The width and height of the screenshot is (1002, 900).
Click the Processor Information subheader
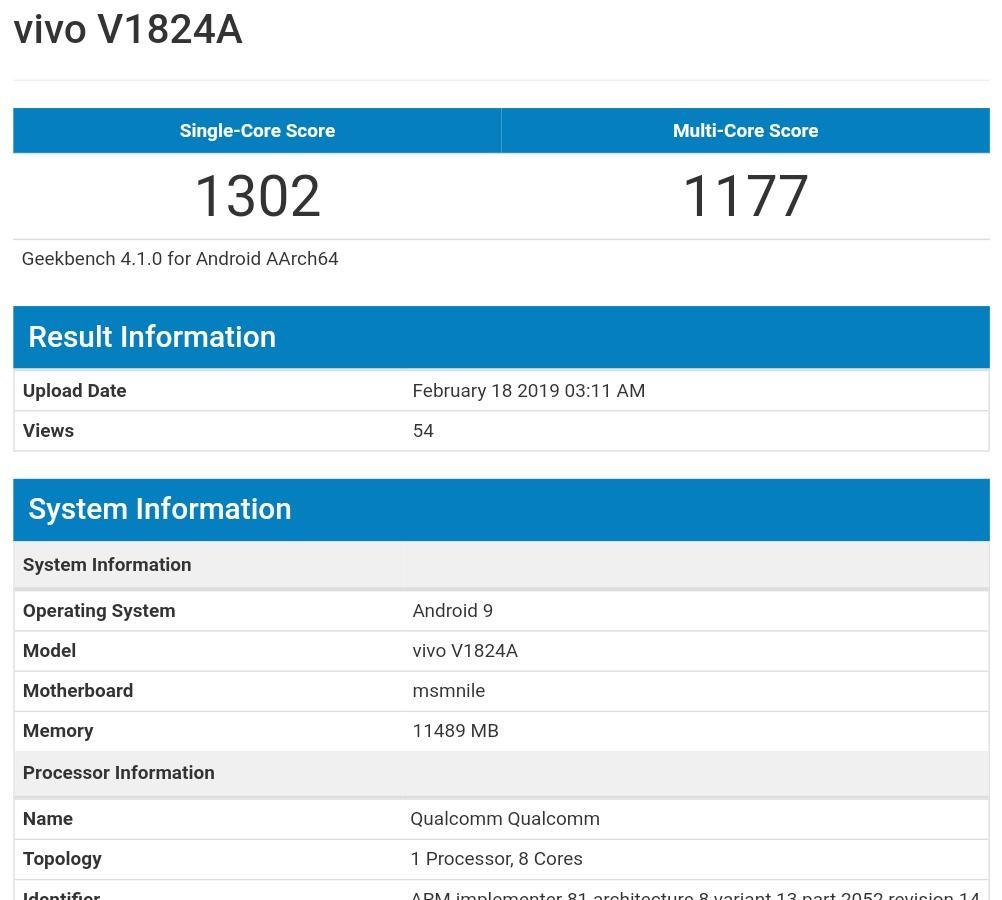point(502,773)
